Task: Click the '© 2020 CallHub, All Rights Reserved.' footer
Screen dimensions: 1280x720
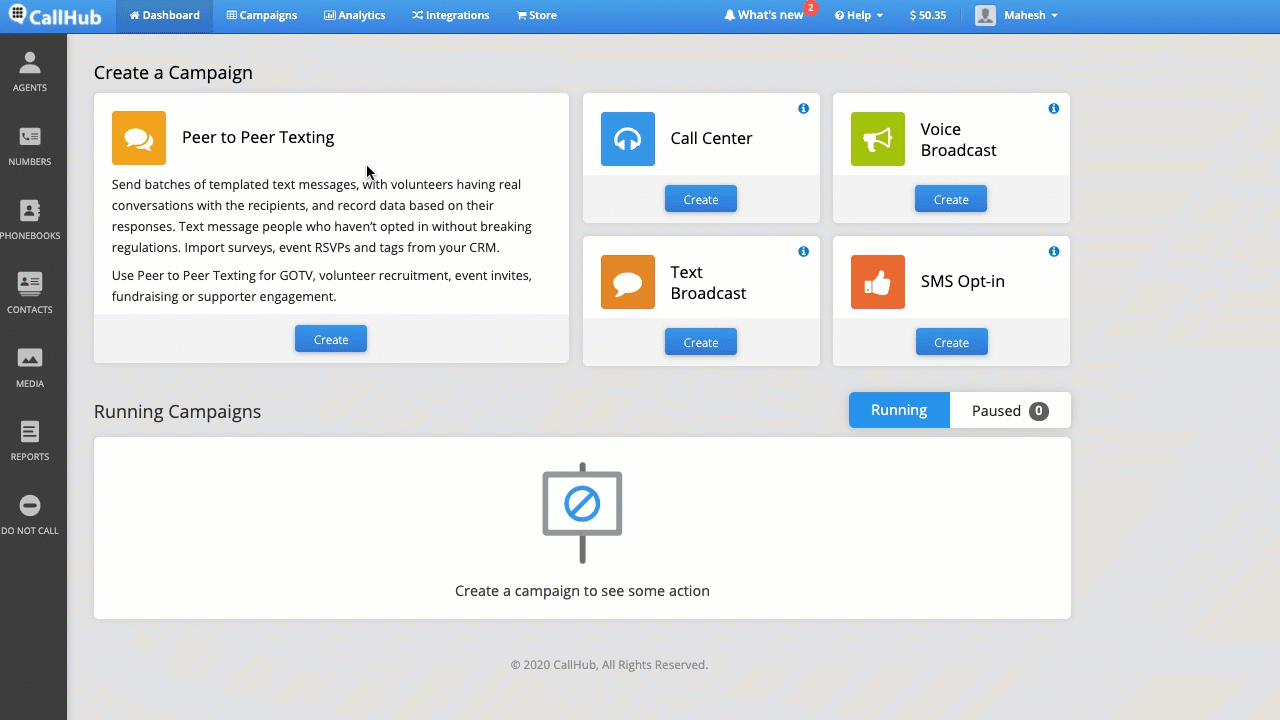Action: click(609, 665)
